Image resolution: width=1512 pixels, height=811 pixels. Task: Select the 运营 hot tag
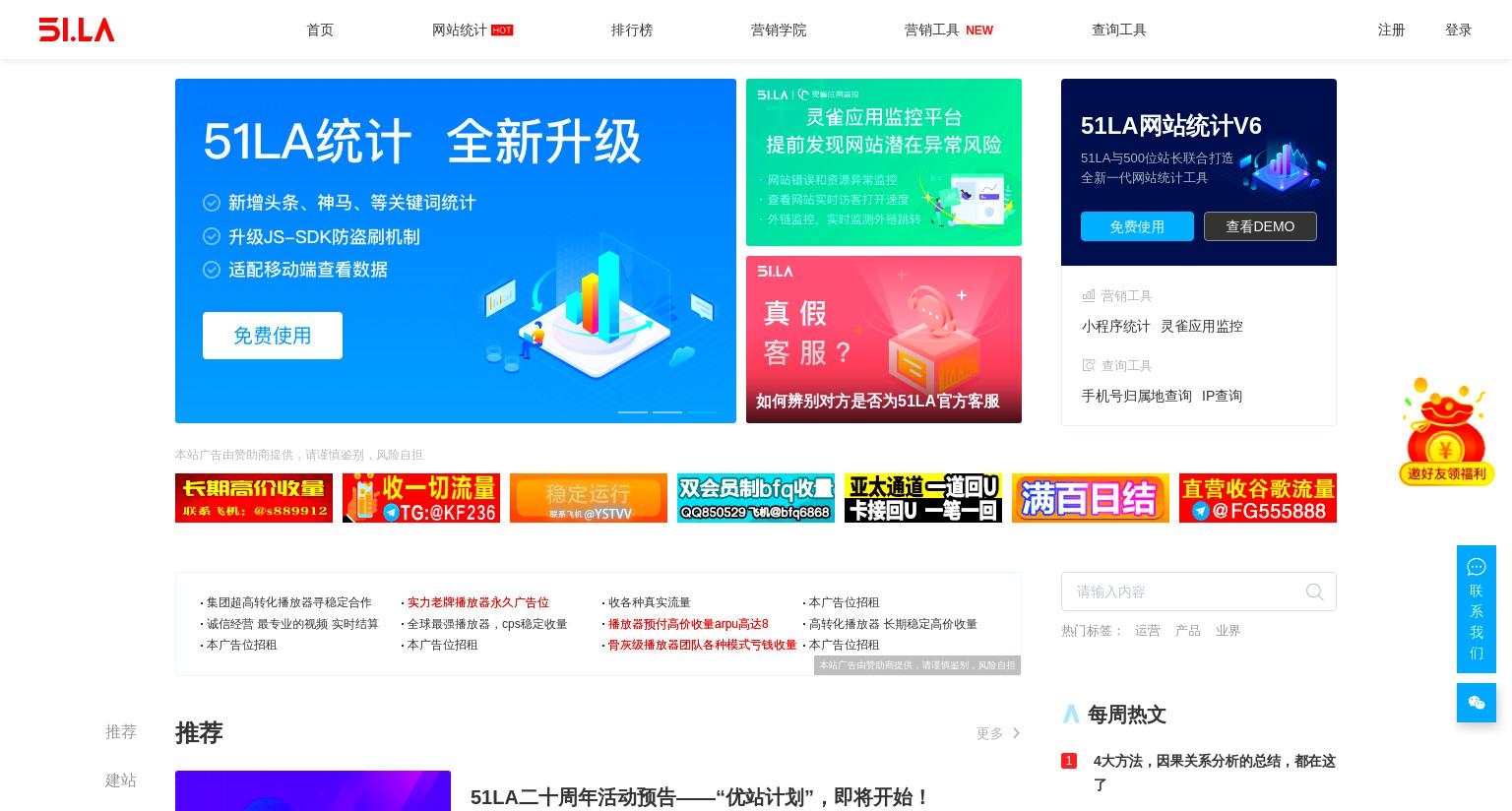tap(1147, 630)
